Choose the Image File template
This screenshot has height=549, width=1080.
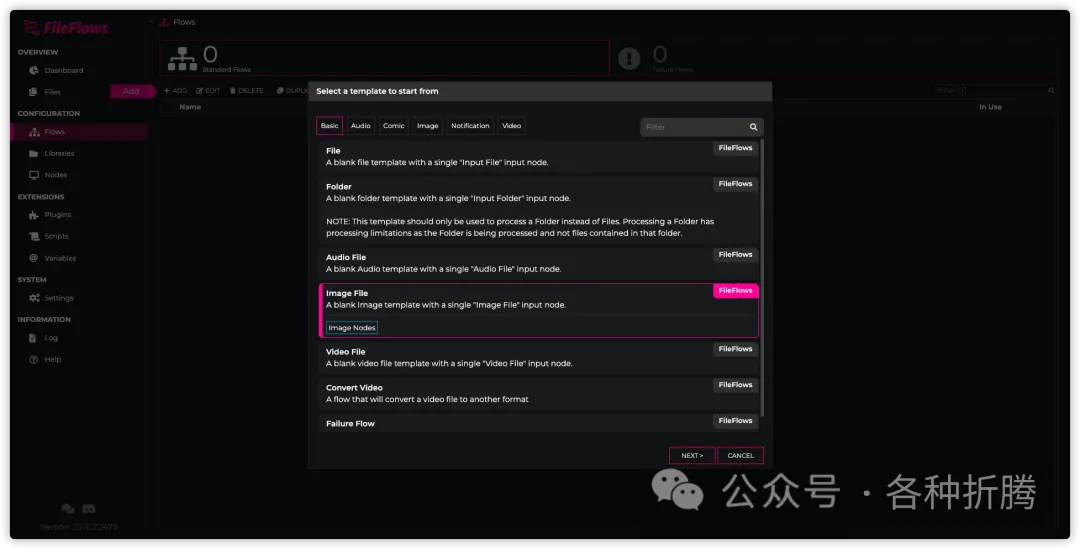[x=539, y=310]
